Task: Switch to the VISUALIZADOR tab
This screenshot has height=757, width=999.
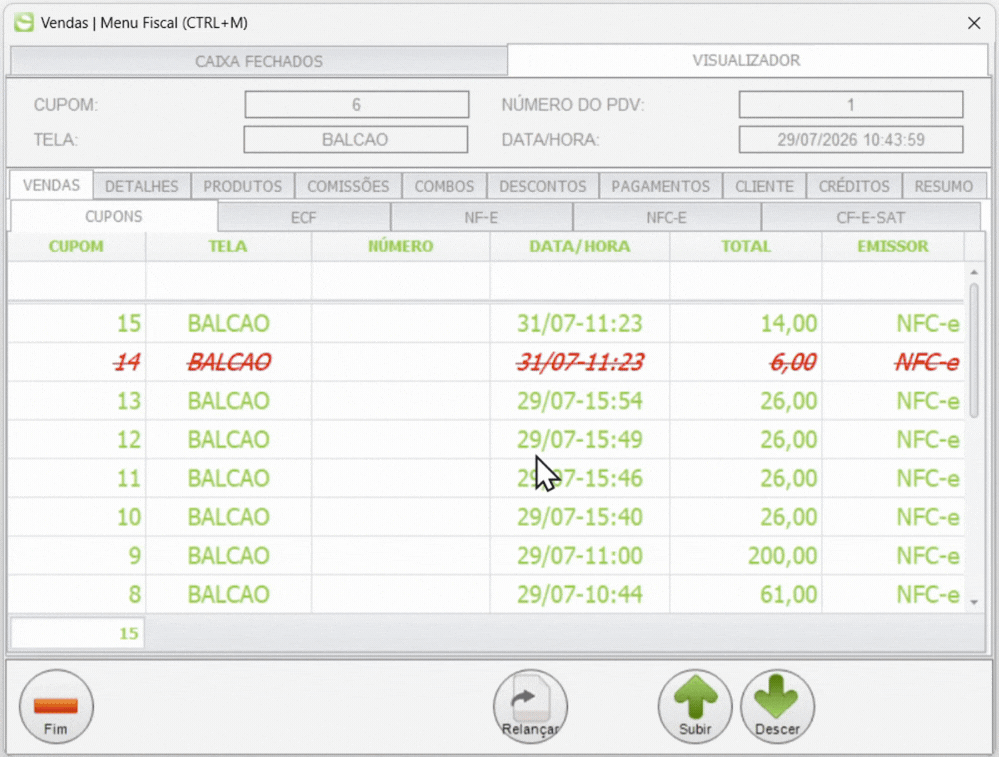Action: coord(747,61)
